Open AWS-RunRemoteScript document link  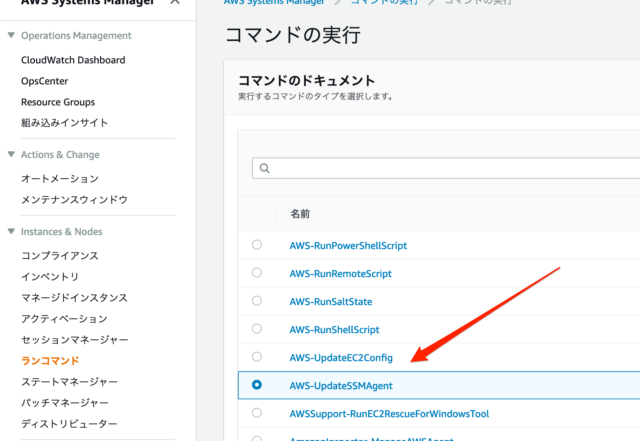coord(340,274)
